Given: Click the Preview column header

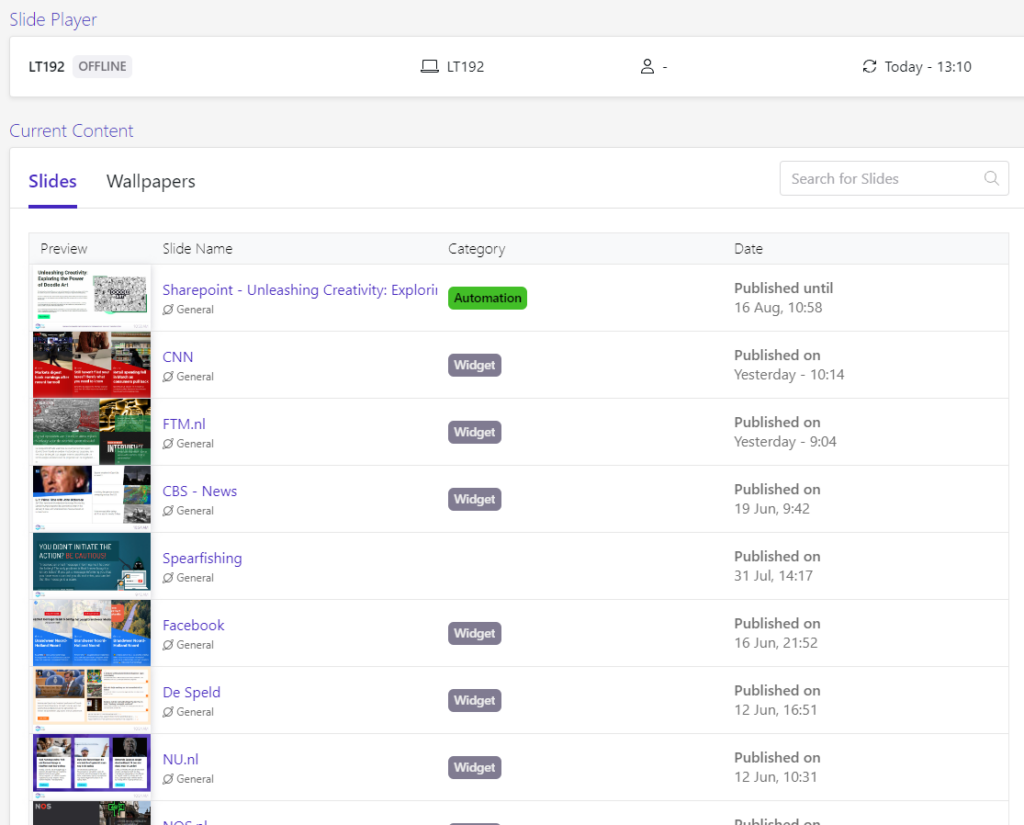Looking at the screenshot, I should [x=63, y=249].
